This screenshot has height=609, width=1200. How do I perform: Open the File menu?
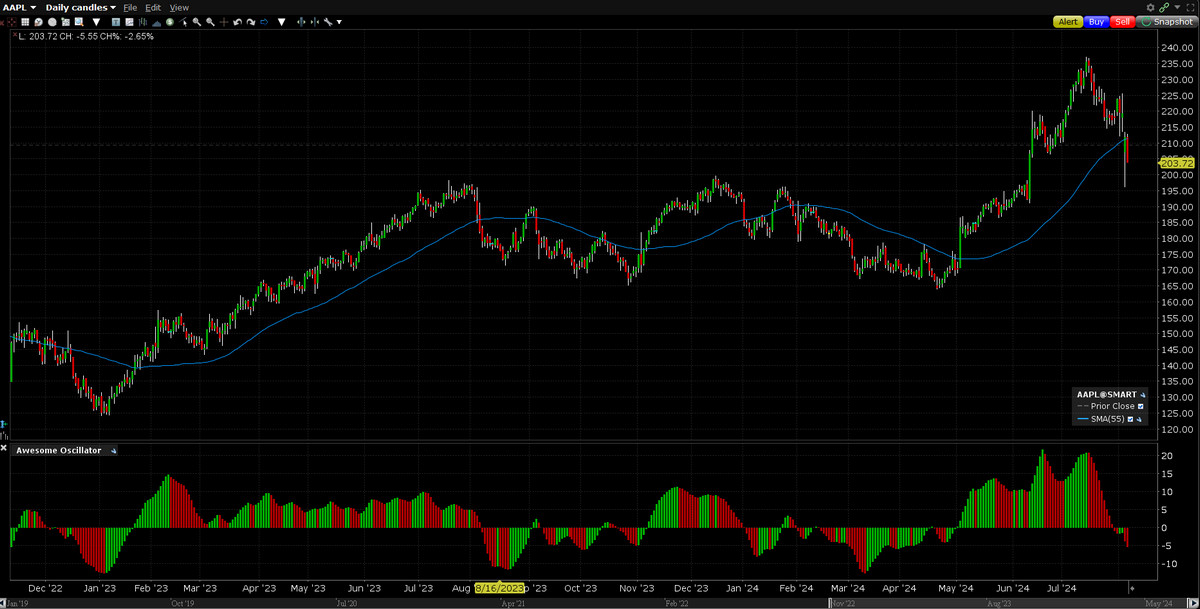131,7
